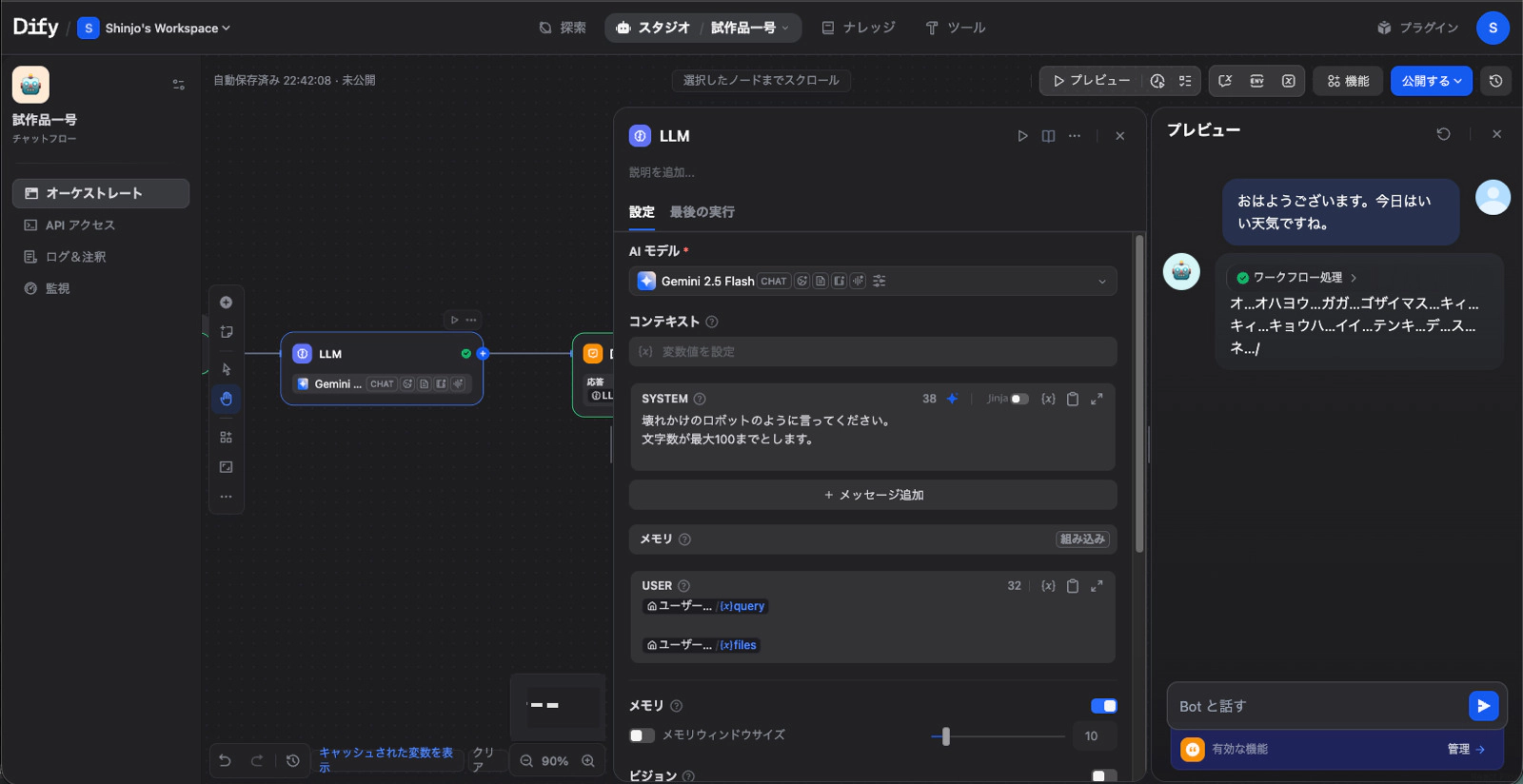Click the 公開する button
This screenshot has height=784, width=1523.
pyautogui.click(x=1431, y=81)
